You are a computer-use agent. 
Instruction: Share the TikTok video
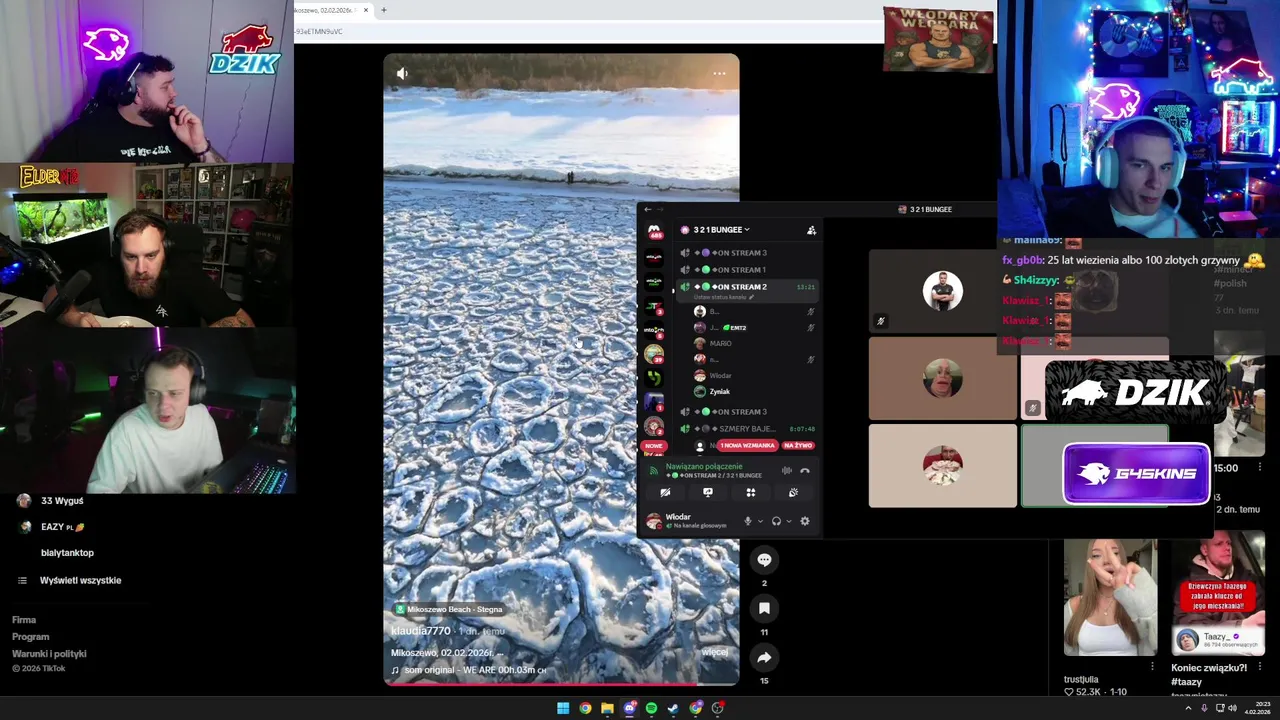click(x=764, y=657)
